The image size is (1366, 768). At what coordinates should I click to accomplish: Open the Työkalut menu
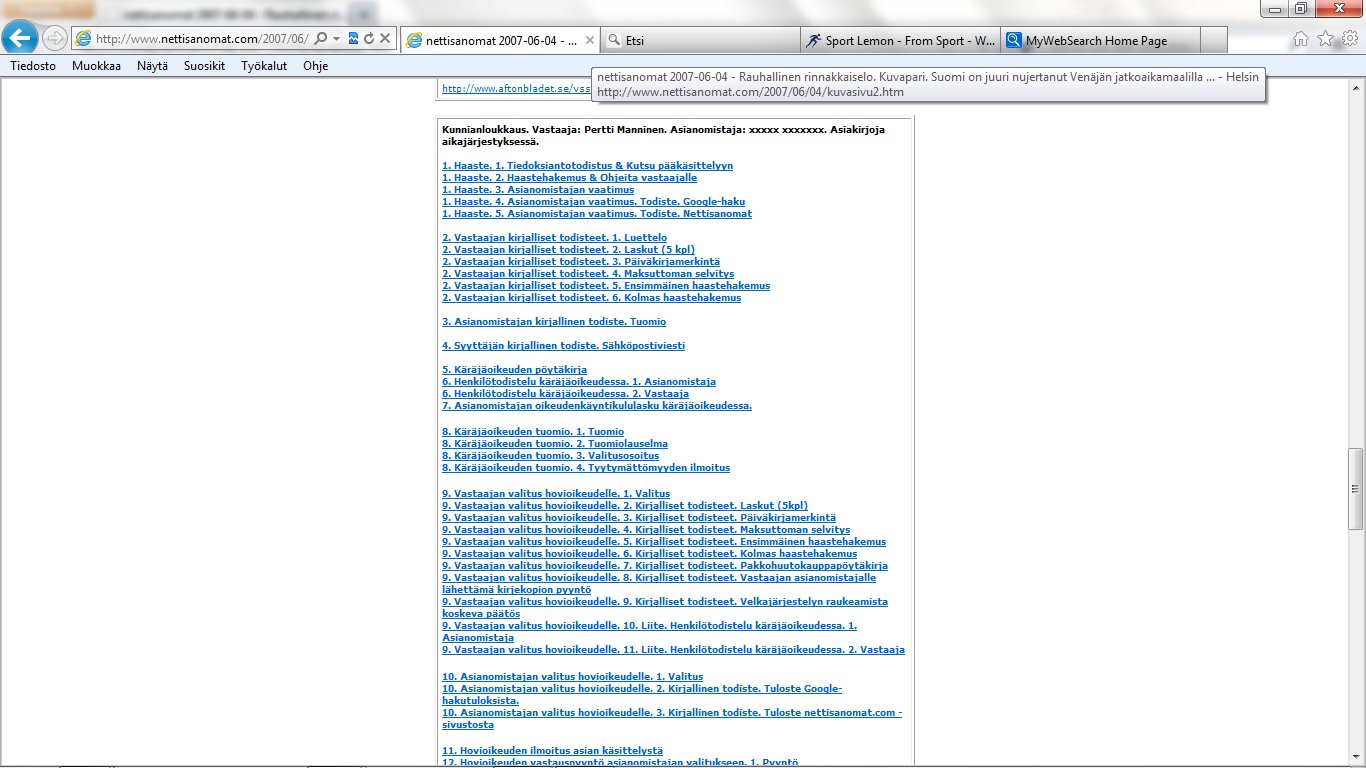tap(264, 66)
